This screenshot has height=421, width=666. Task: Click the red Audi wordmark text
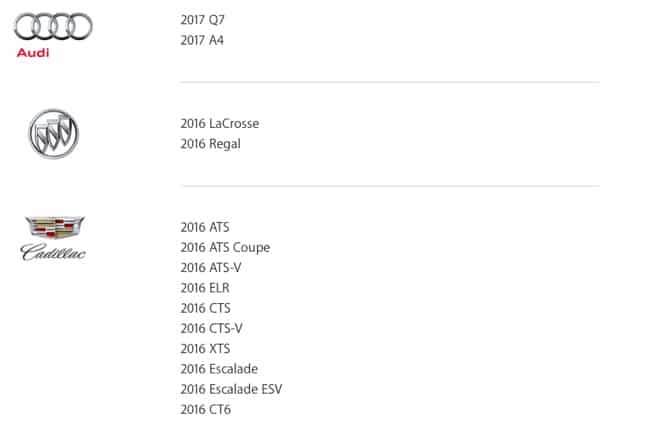click(33, 52)
